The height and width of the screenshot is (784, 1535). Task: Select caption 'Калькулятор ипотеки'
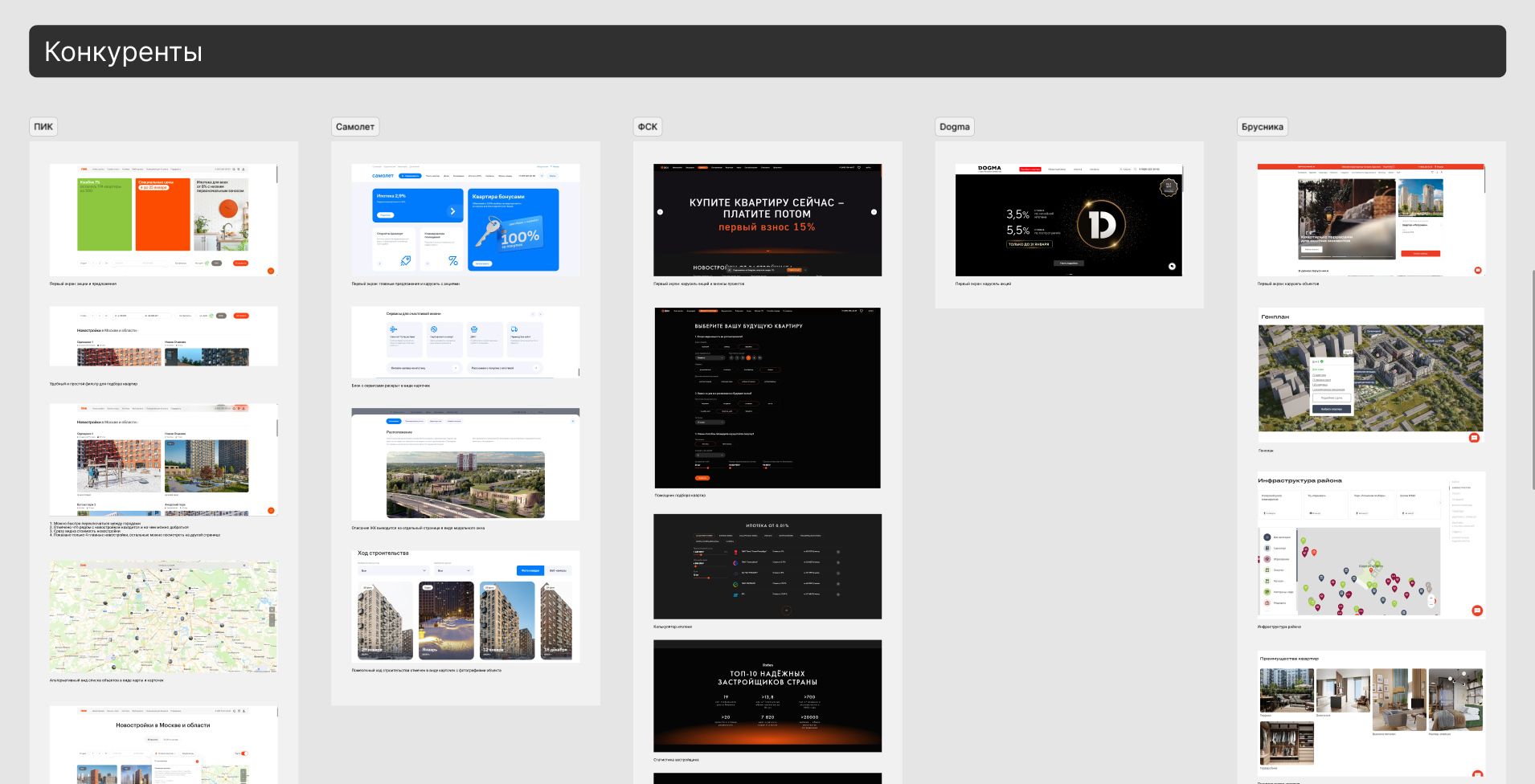(673, 627)
